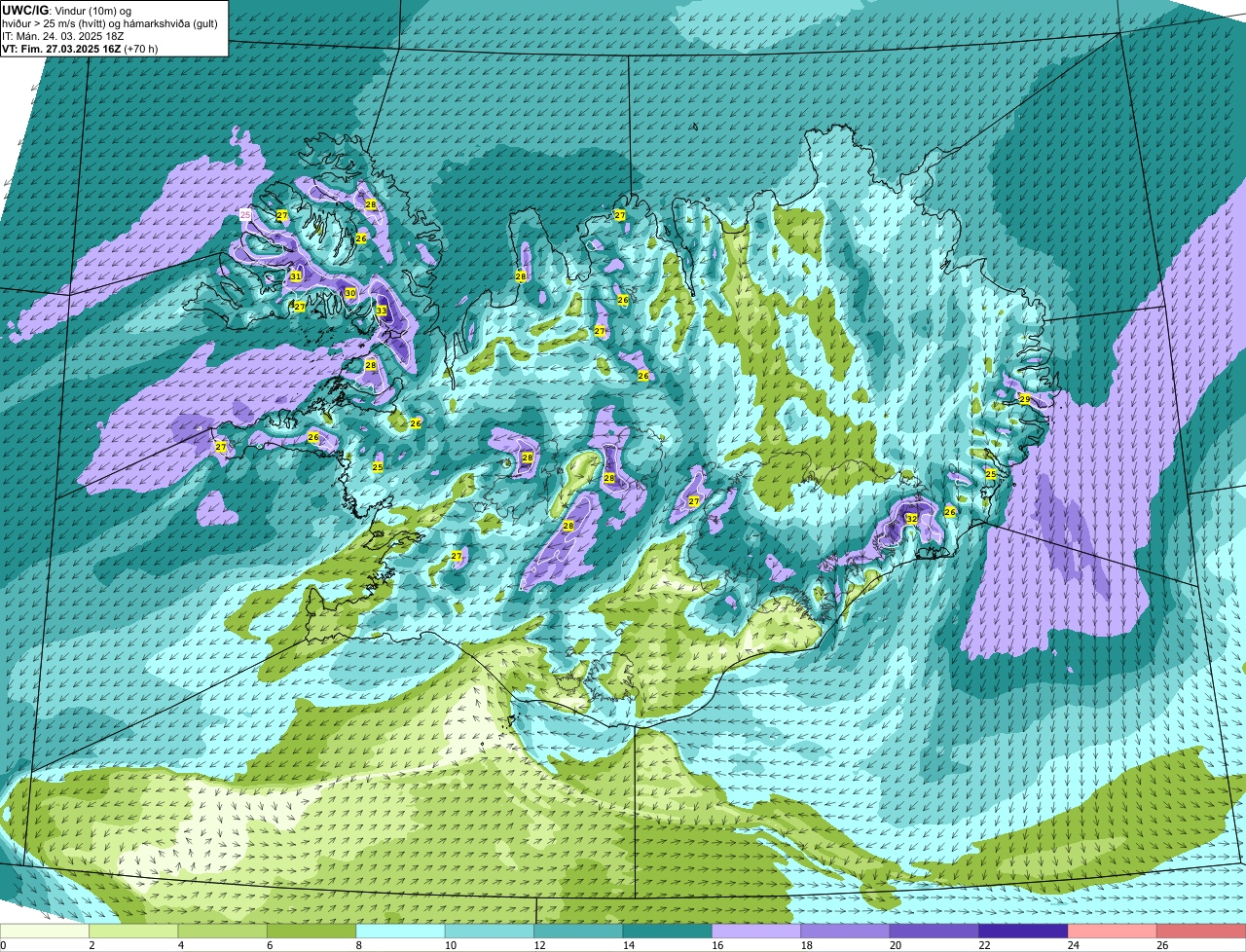Click the legend scale label '18'

coord(806,944)
